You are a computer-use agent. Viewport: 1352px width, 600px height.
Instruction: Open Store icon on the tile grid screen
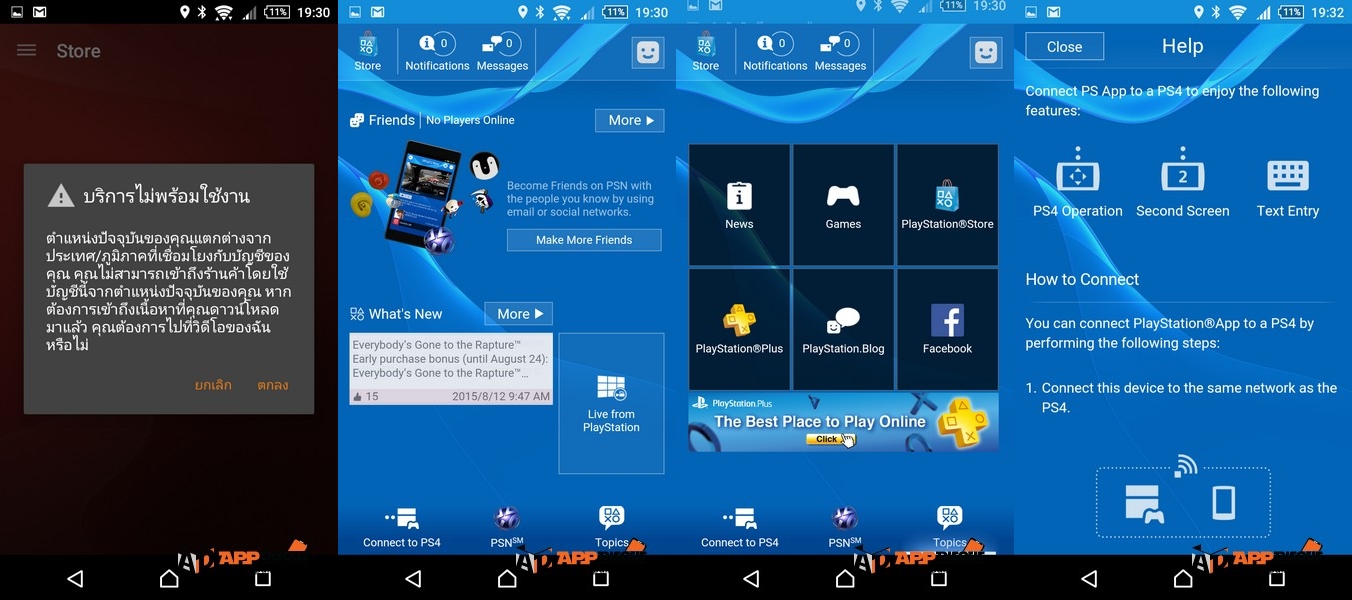[x=705, y=52]
